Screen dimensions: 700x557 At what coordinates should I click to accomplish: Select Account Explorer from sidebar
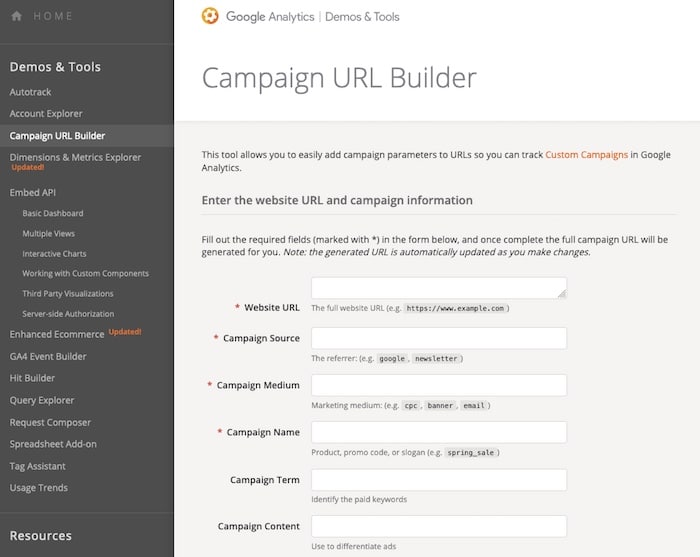46,114
